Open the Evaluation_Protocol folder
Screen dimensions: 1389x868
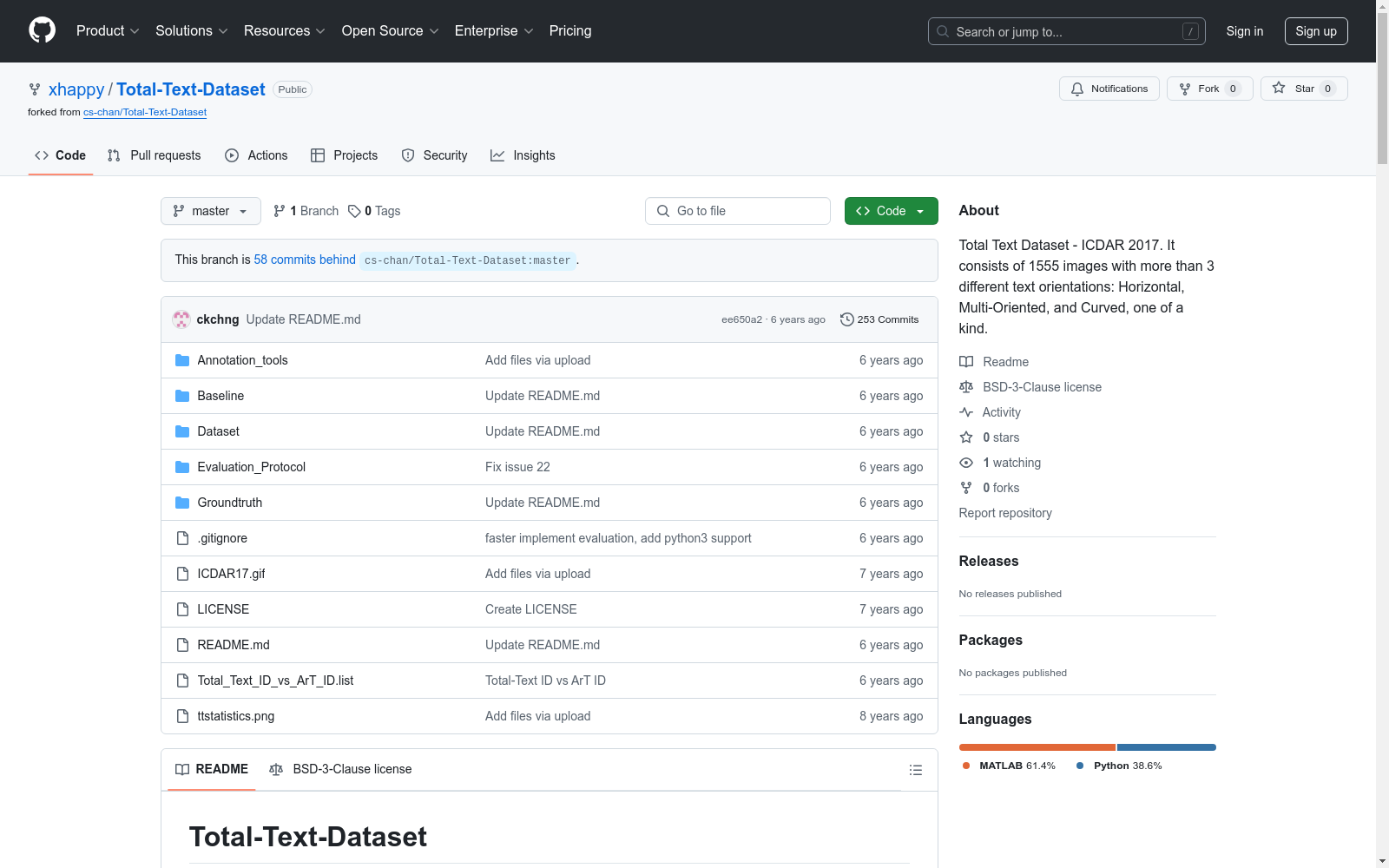252,467
